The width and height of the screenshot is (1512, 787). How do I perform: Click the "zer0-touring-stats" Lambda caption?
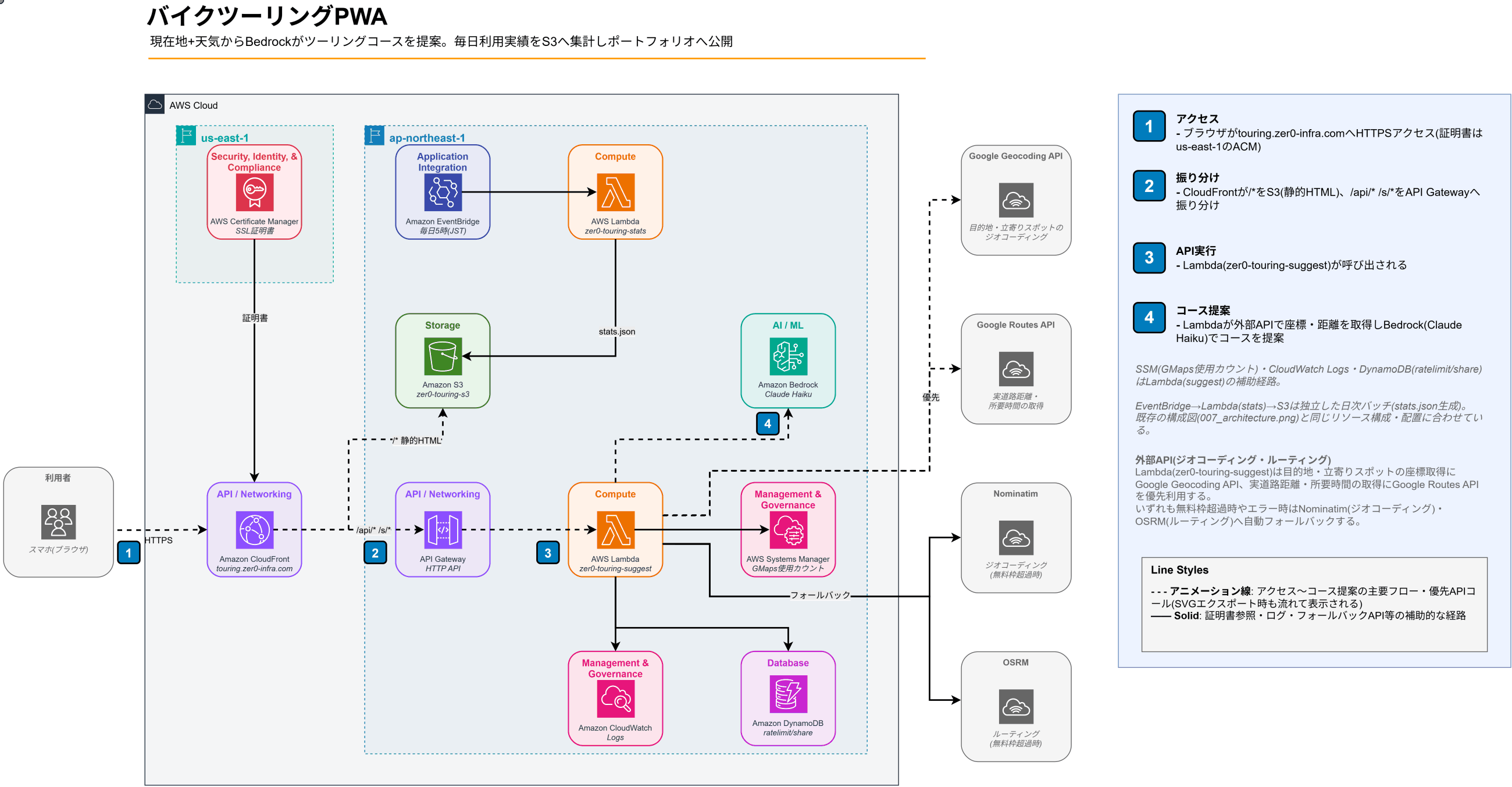click(615, 232)
